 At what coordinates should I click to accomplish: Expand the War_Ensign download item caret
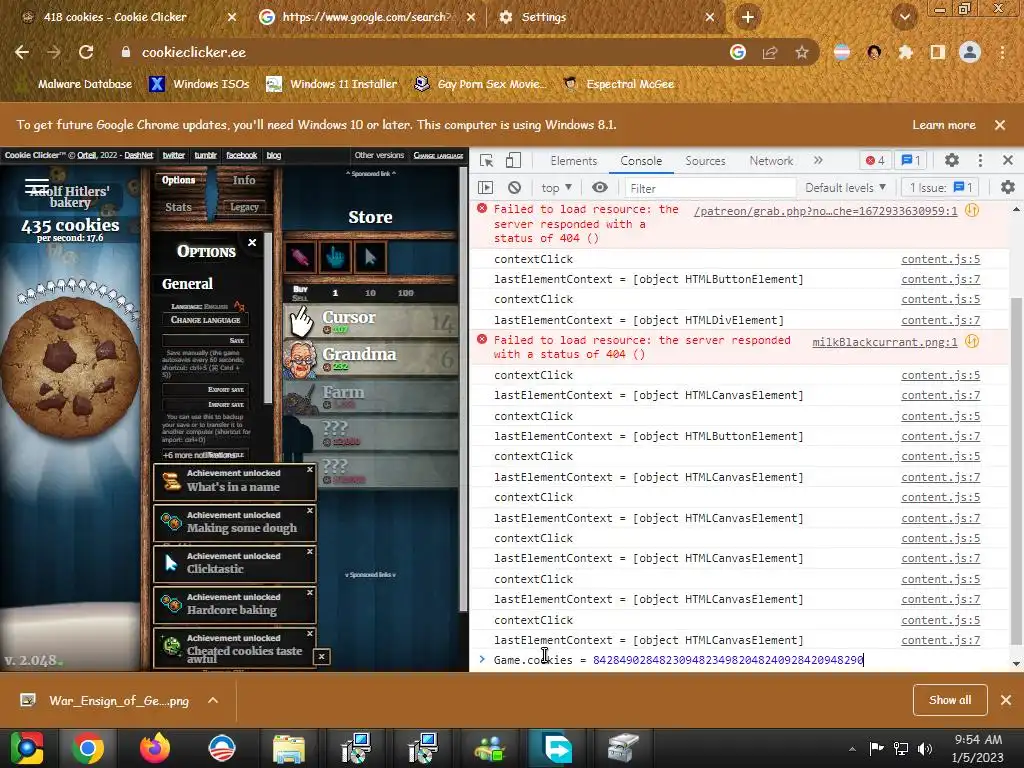click(x=213, y=700)
